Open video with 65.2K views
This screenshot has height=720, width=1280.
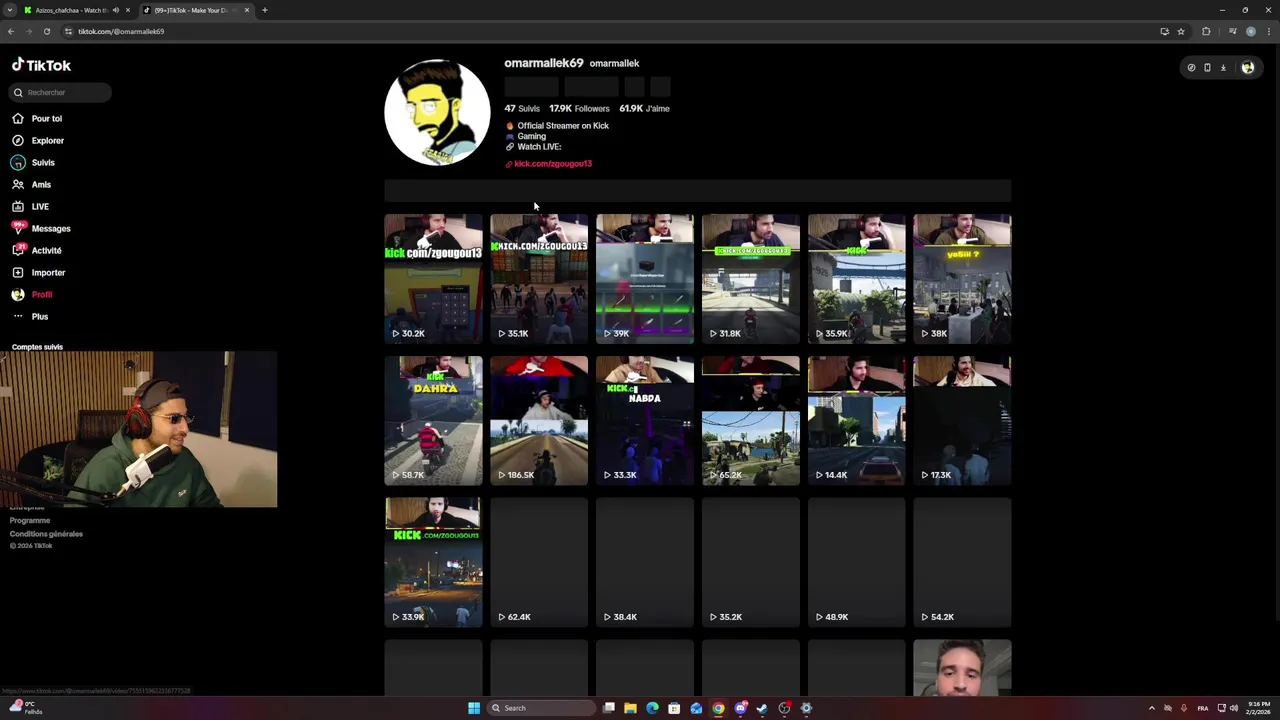[x=751, y=421]
